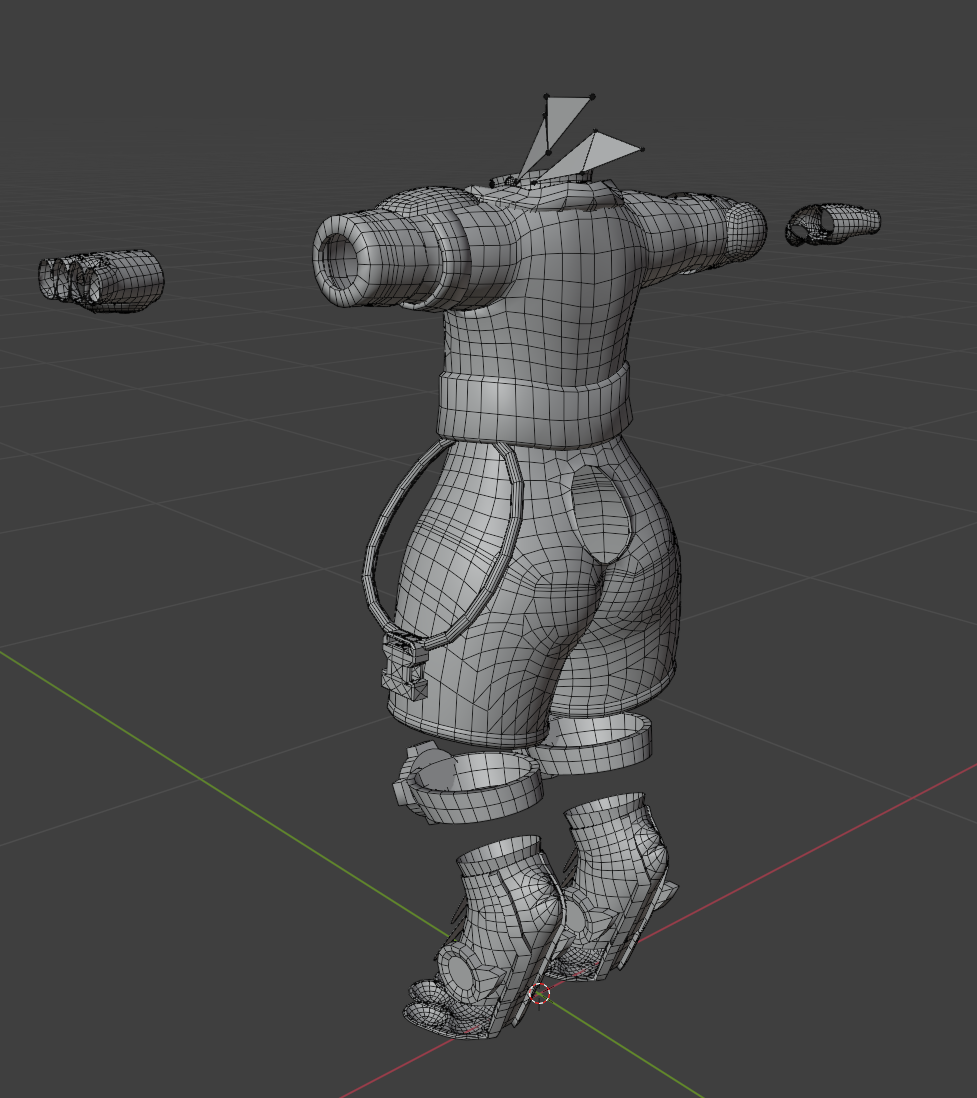Click the rightmost vertex of the lower triangle

(x=641, y=150)
